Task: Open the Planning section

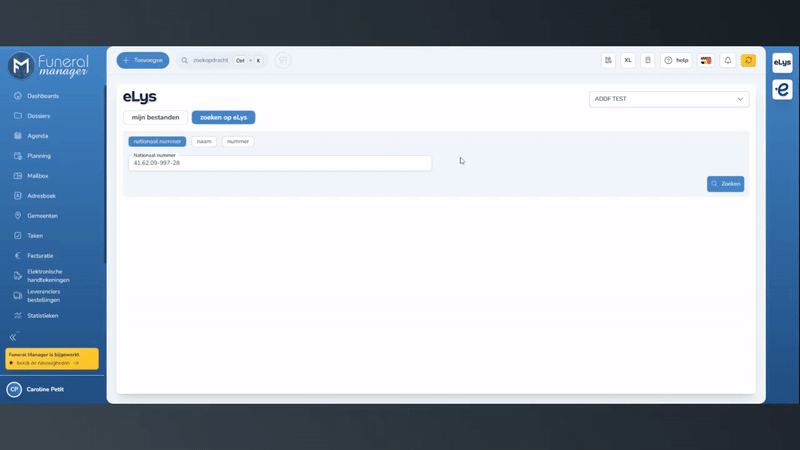Action: pyautogui.click(x=39, y=156)
